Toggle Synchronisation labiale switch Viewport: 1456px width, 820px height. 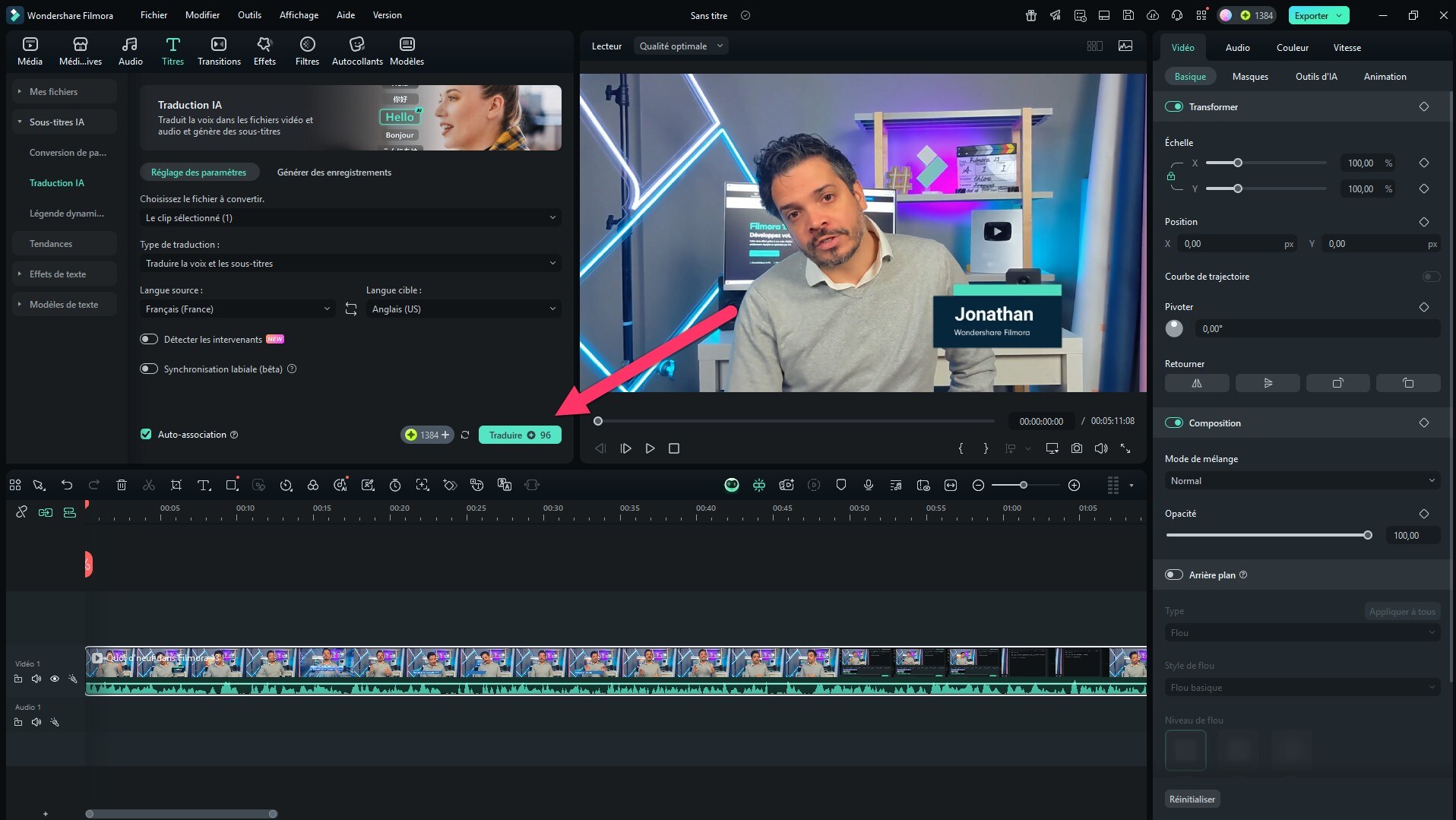(x=149, y=369)
